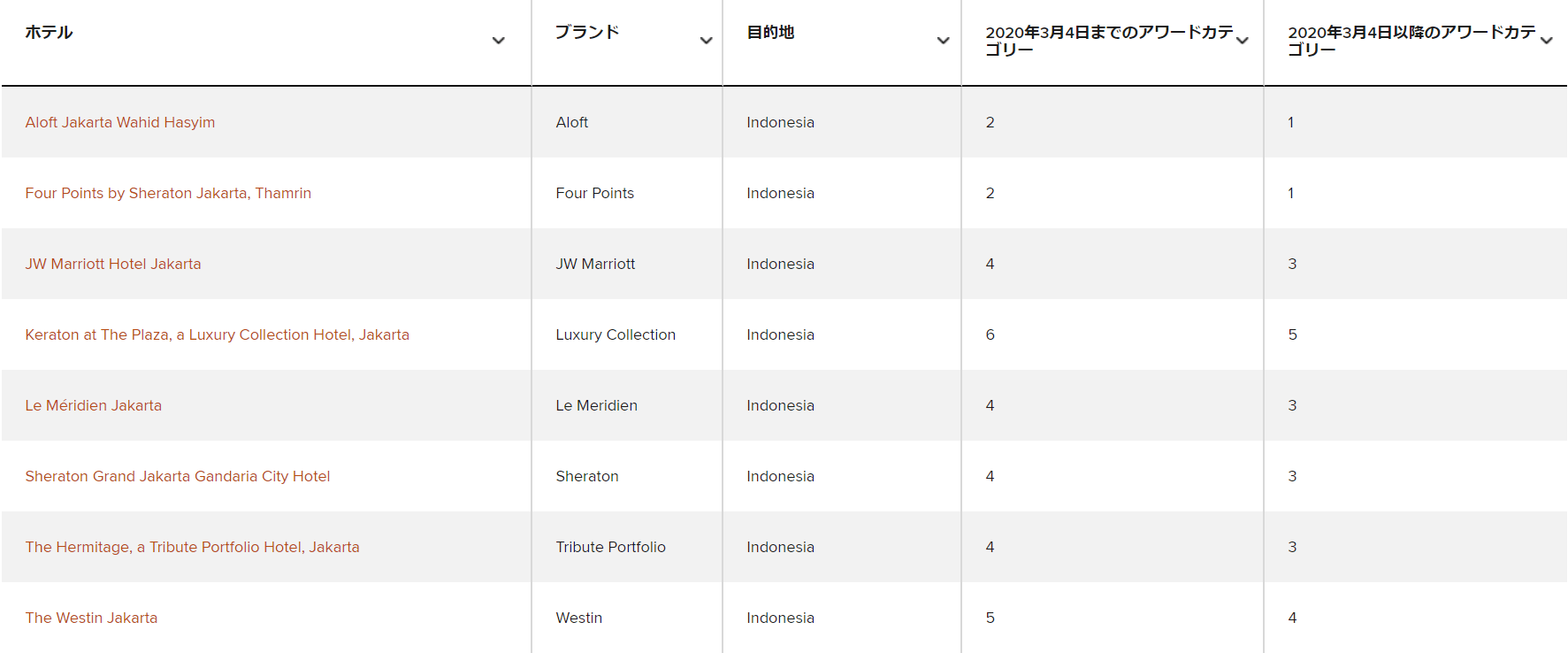Click the sort chevron in ホテル column

tap(499, 41)
